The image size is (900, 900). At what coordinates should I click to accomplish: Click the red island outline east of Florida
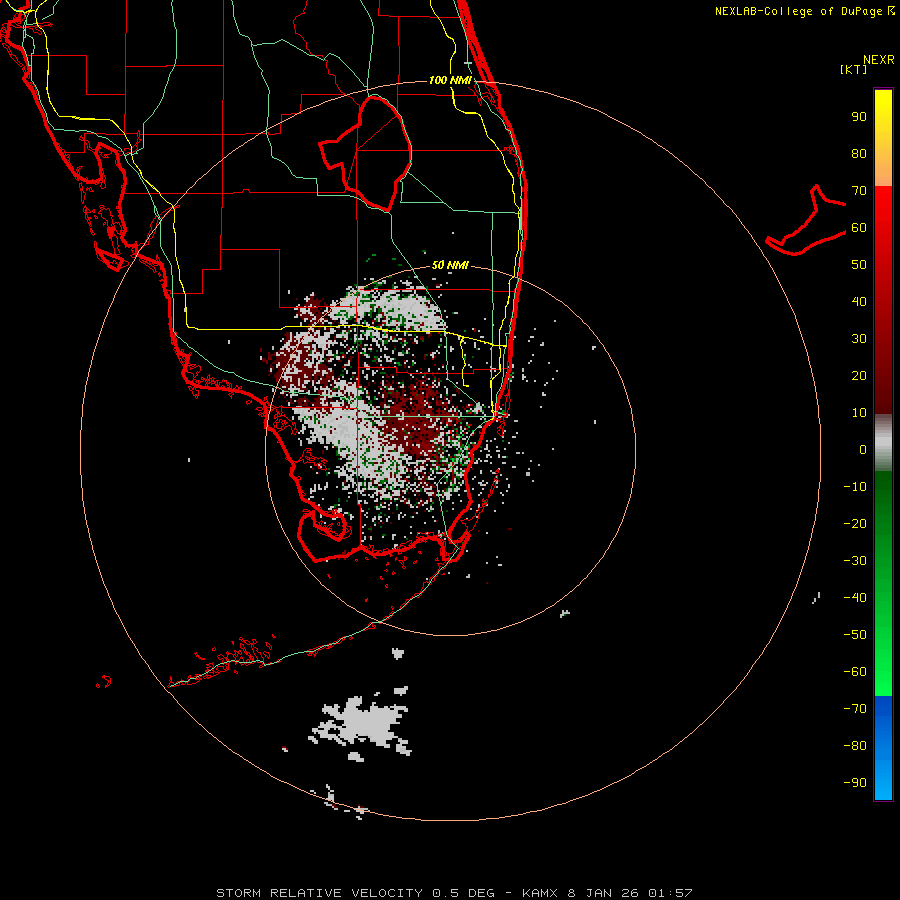coord(806,220)
